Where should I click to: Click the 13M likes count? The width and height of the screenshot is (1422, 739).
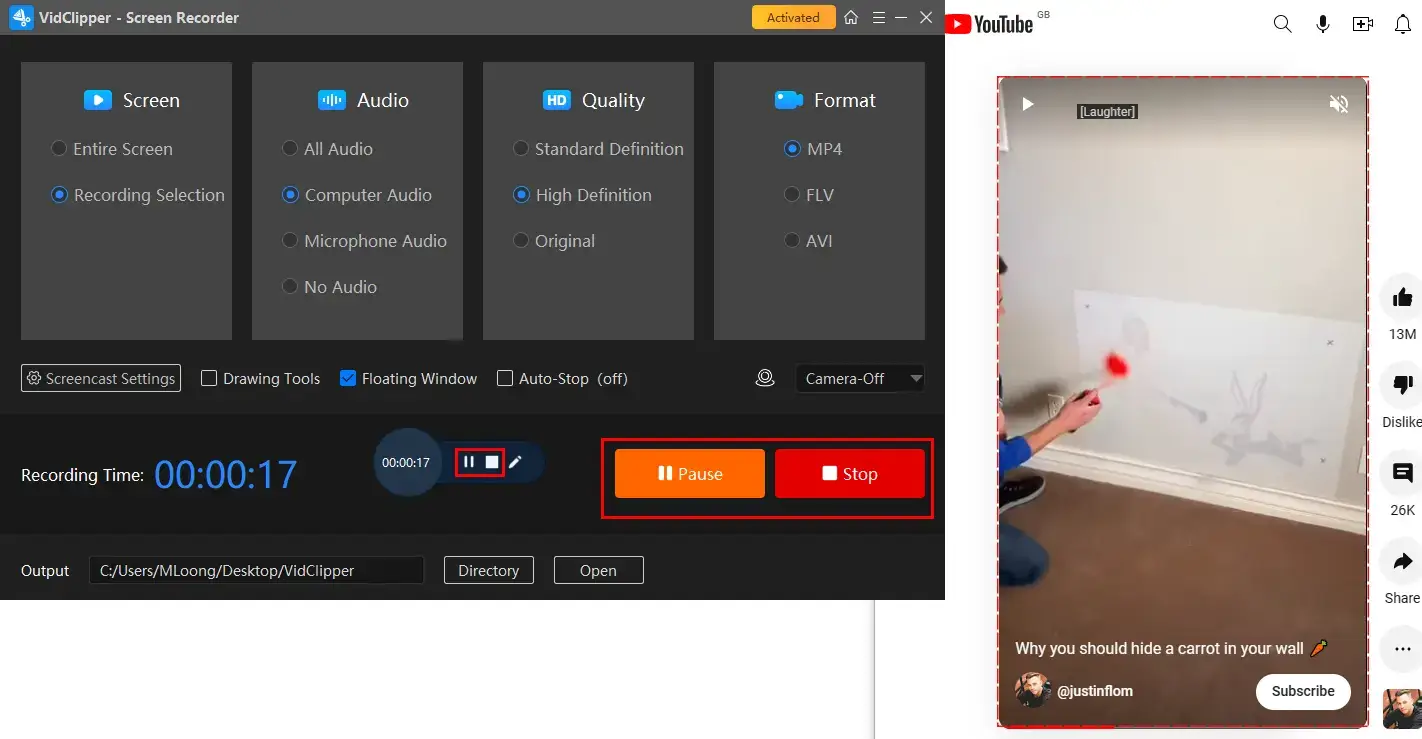1402,334
